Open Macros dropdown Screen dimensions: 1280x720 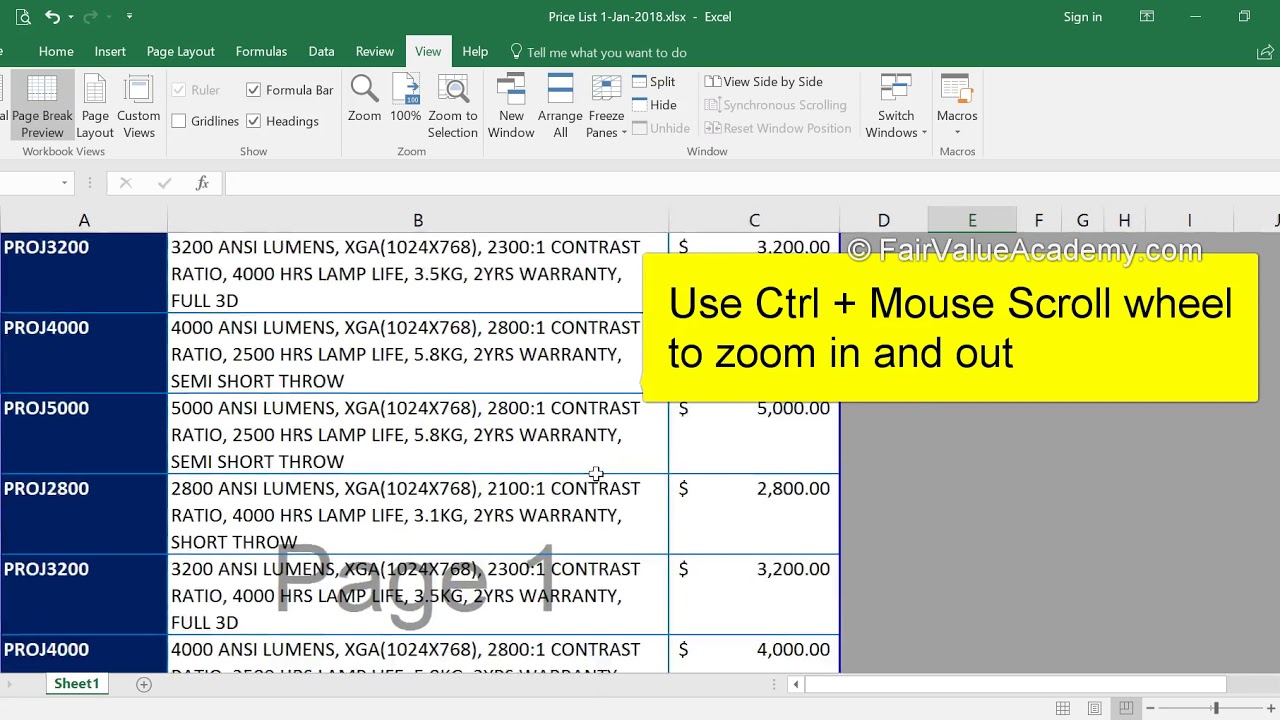957,106
